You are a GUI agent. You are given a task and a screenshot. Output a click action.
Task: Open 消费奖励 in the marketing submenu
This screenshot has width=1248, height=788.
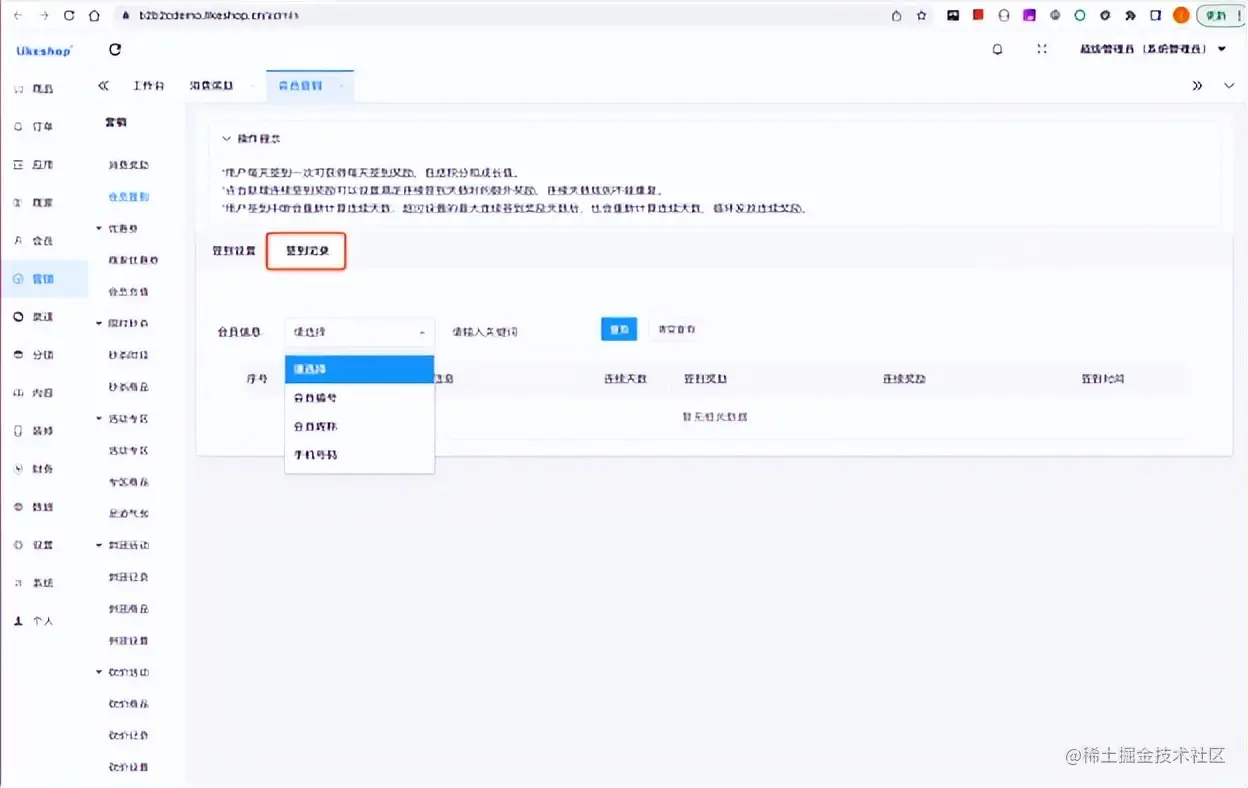(128, 165)
